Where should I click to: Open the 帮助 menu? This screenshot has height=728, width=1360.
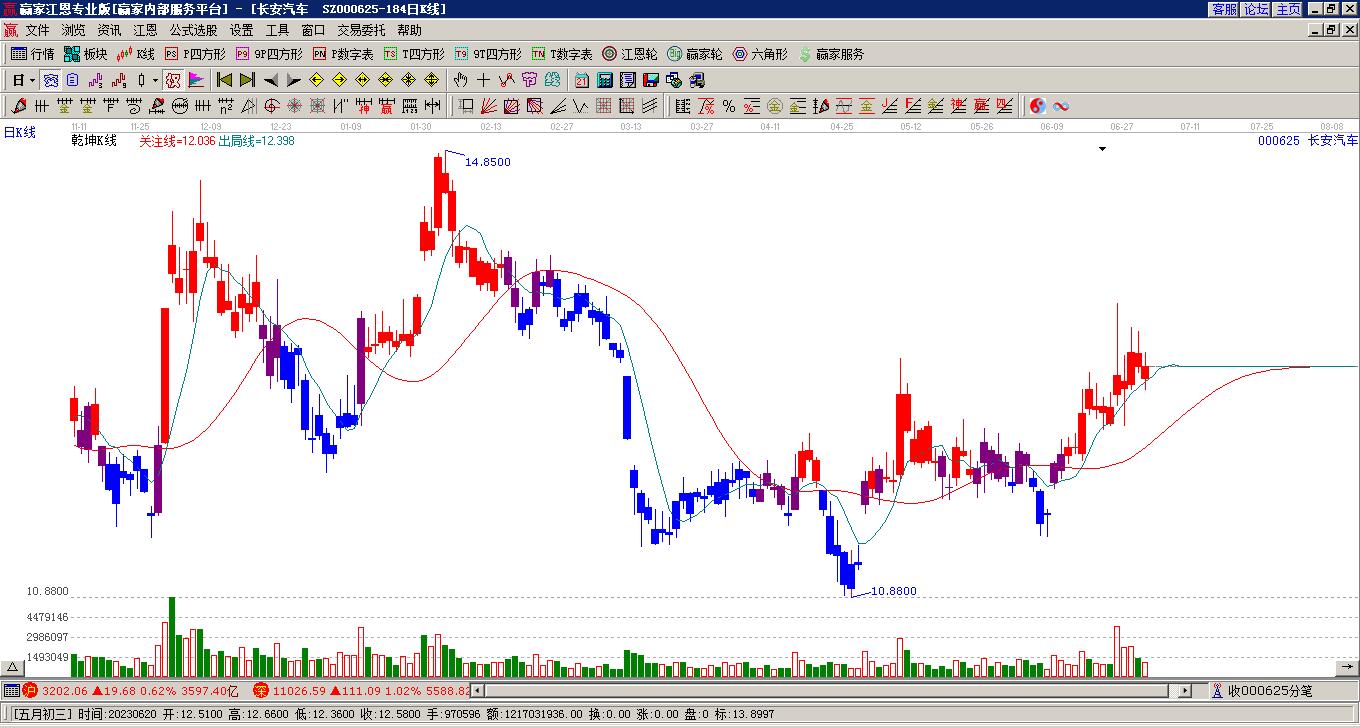409,30
